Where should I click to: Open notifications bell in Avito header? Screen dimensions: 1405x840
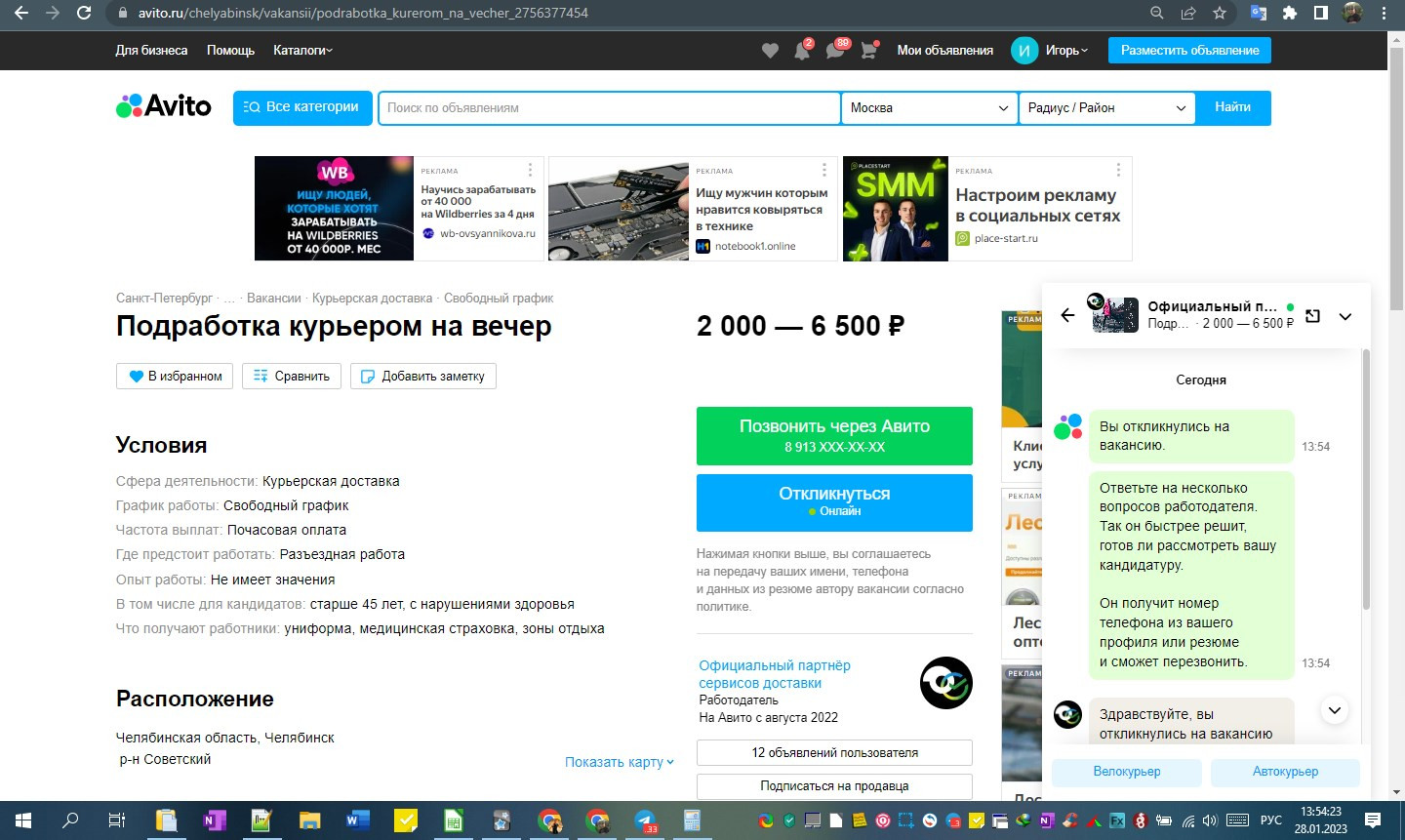(x=802, y=51)
